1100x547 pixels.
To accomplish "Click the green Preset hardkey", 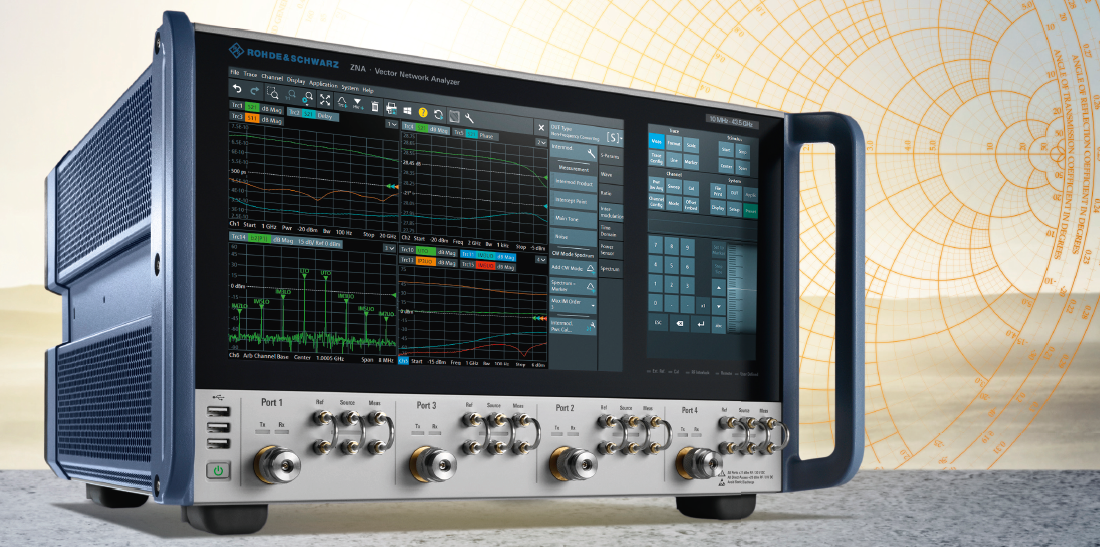I will pyautogui.click(x=751, y=211).
